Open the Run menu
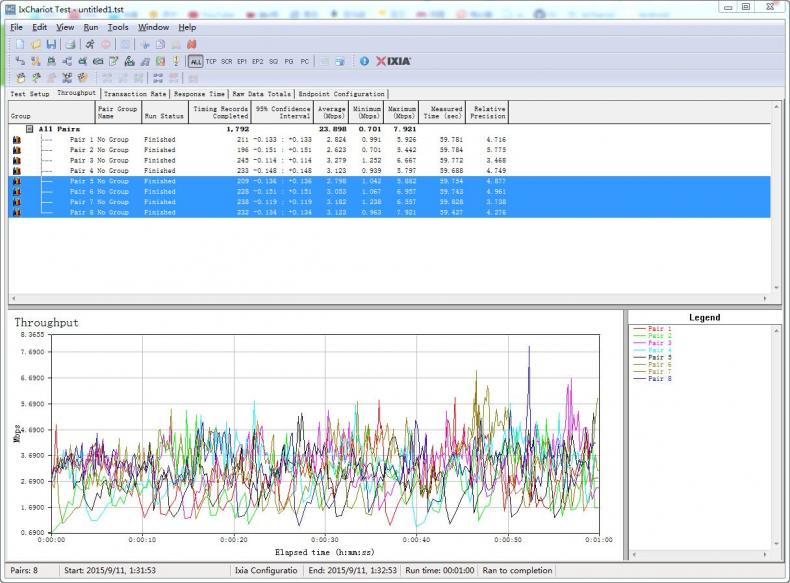 point(91,27)
